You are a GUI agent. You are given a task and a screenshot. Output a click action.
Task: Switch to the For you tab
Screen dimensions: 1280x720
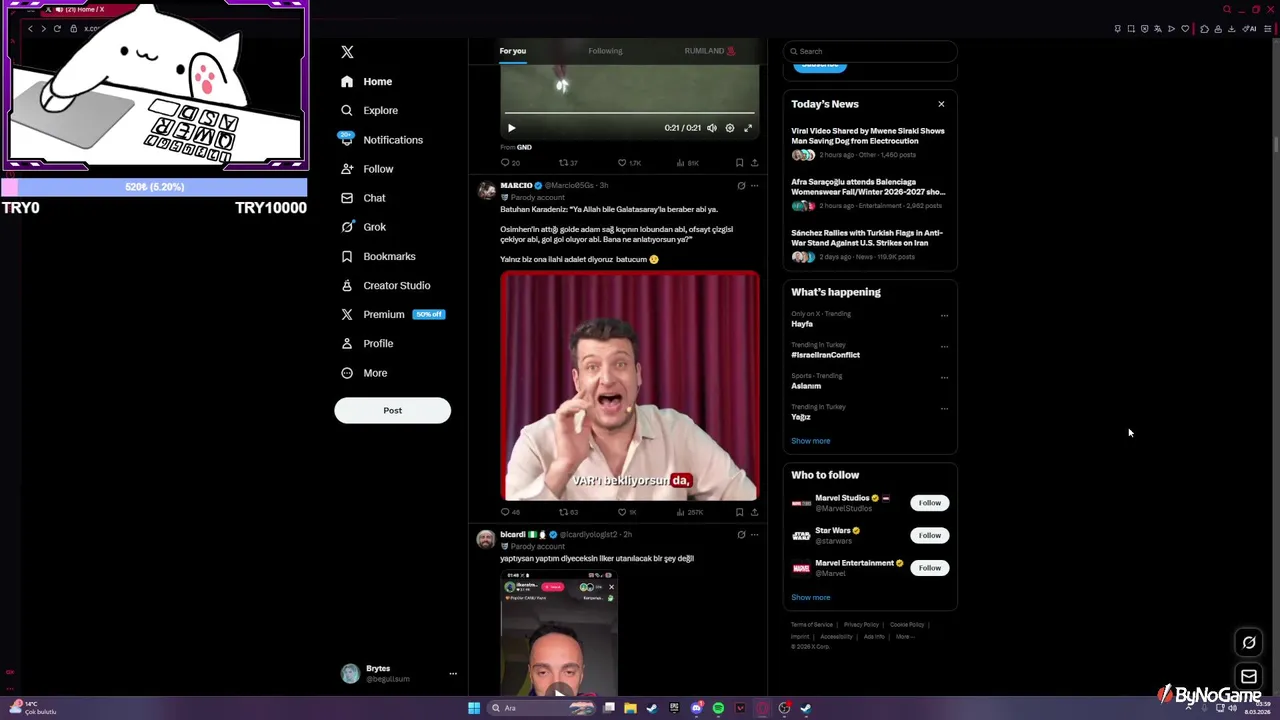coord(513,51)
